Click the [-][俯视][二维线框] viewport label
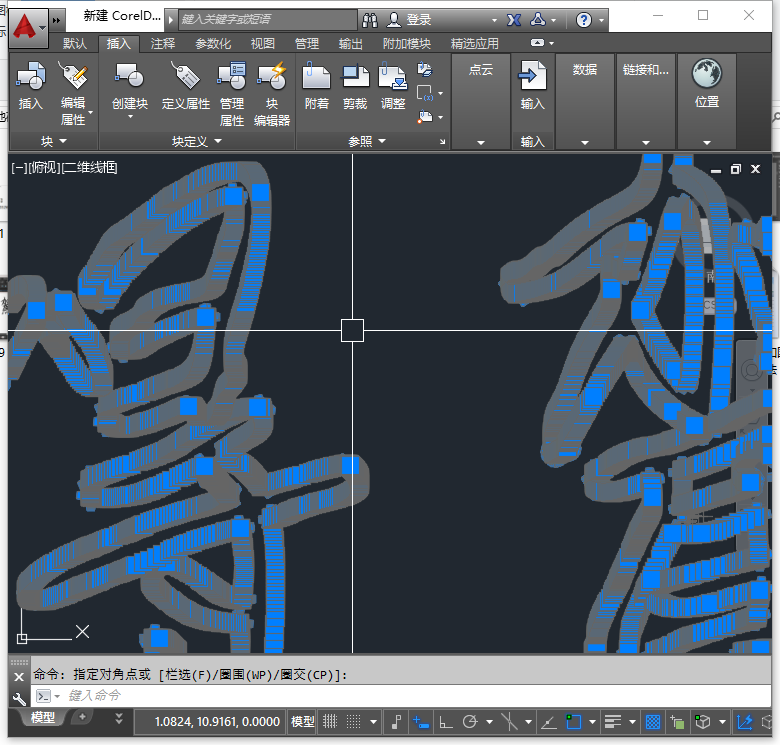The width and height of the screenshot is (780, 745). pyautogui.click(x=64, y=168)
